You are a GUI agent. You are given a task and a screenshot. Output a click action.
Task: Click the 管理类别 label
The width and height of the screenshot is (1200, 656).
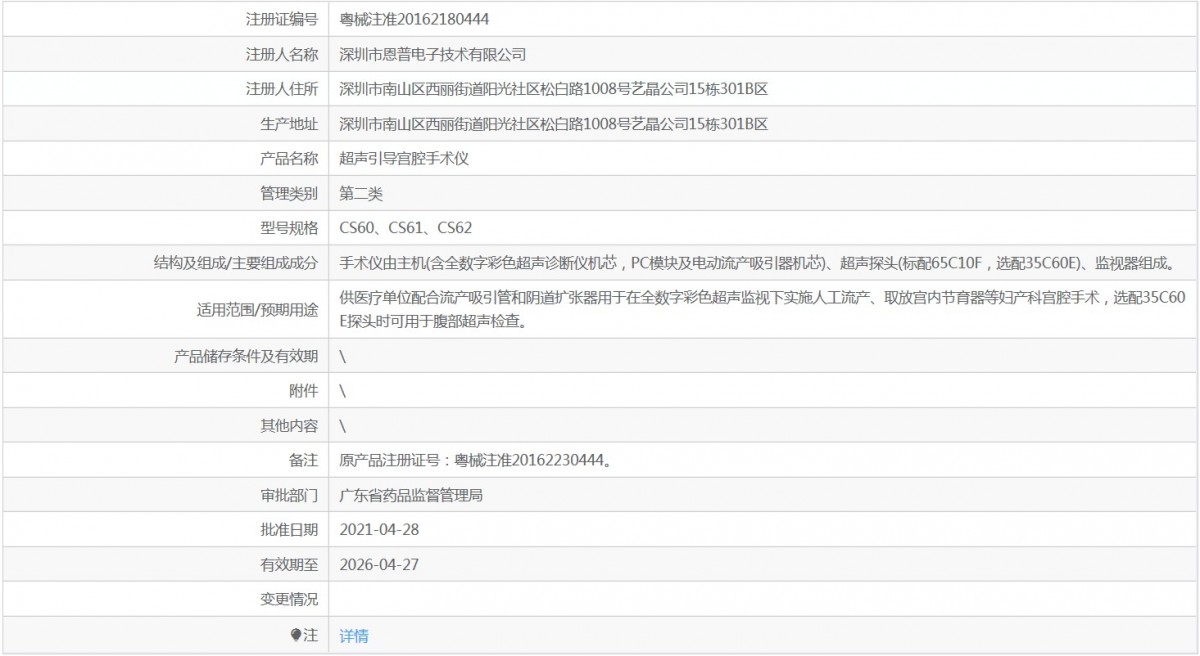pos(289,194)
